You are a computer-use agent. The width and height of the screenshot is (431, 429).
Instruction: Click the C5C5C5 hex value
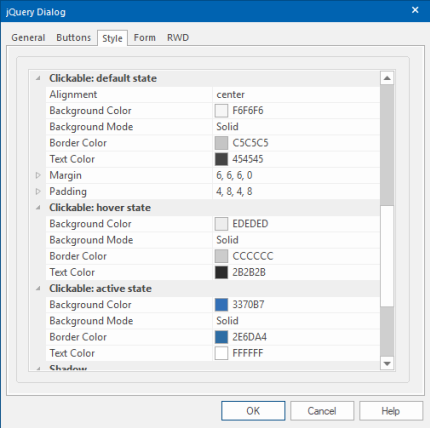[x=250, y=143]
